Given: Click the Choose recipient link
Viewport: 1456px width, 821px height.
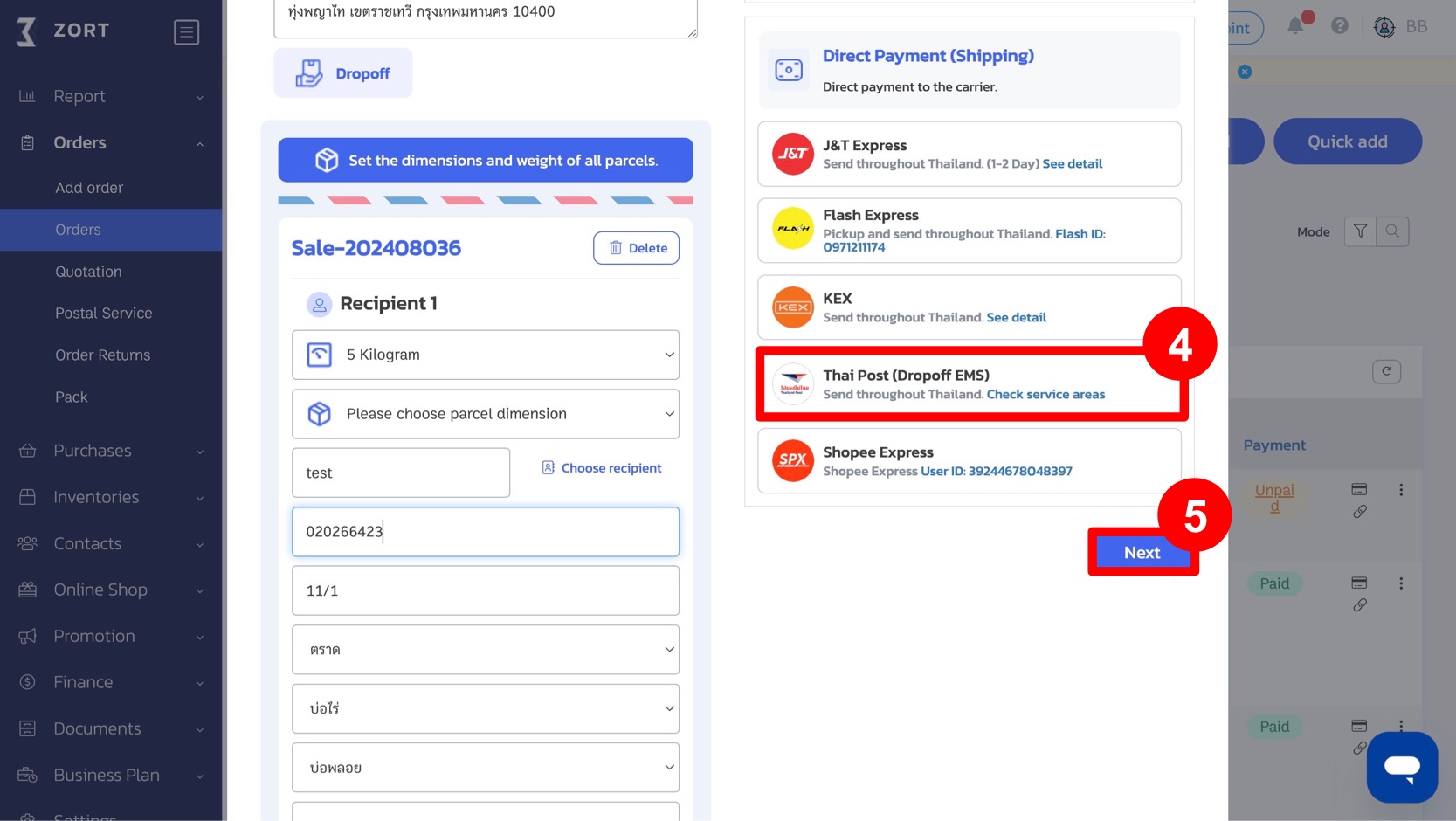Looking at the screenshot, I should pyautogui.click(x=602, y=468).
